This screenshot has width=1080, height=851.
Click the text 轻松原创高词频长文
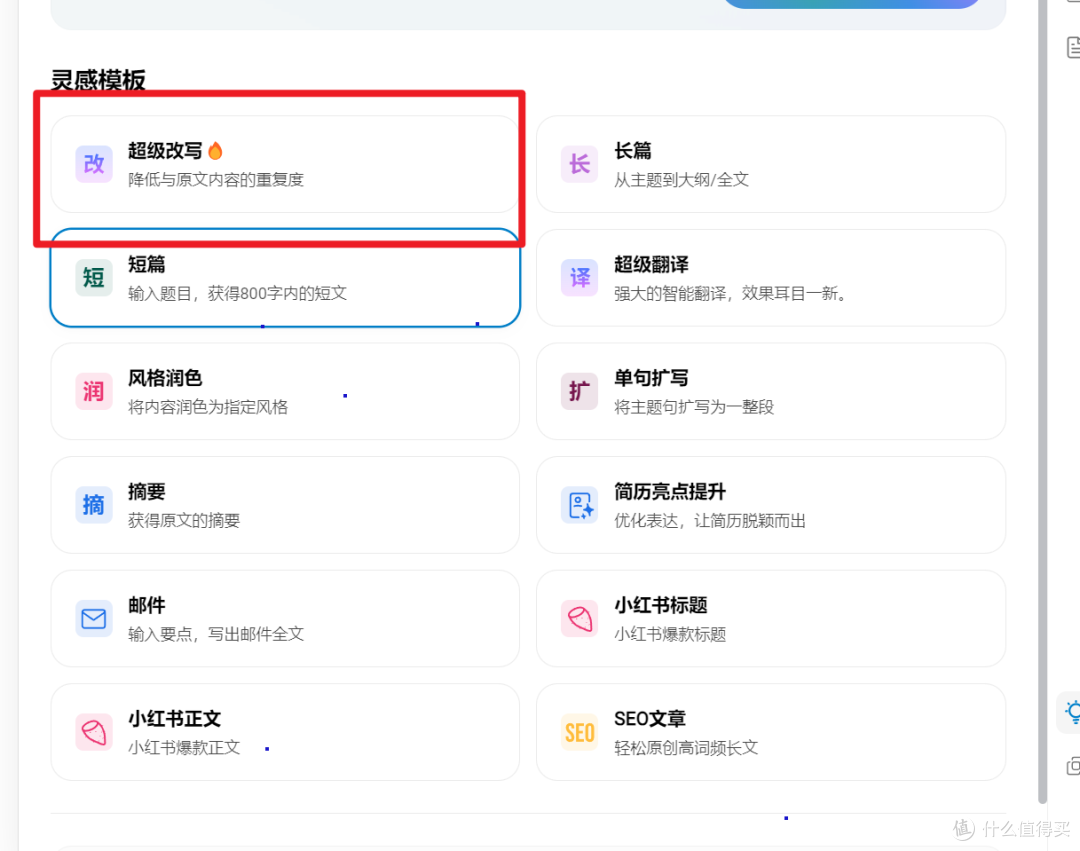coord(686,748)
